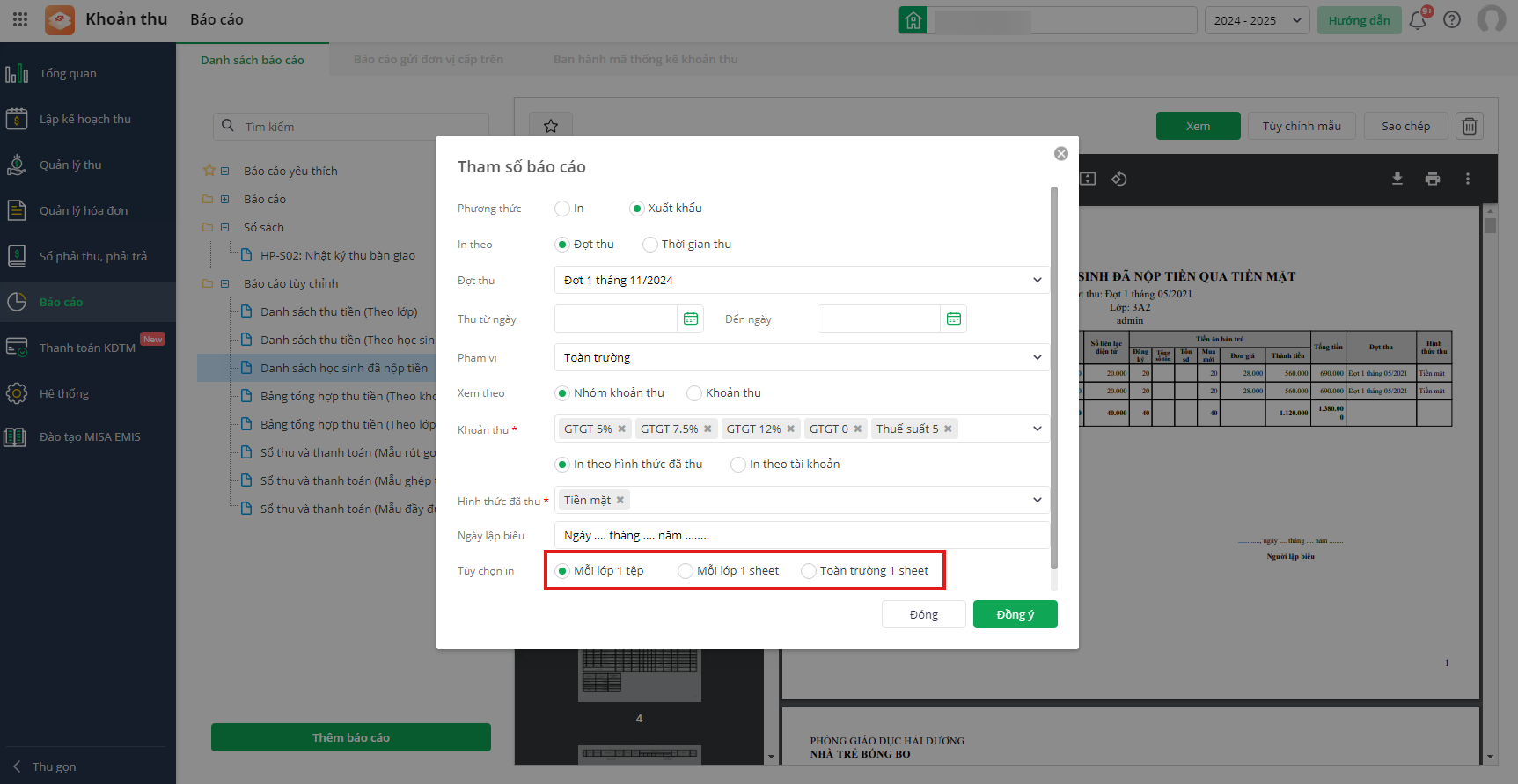Click the trash delete report icon
The width and height of the screenshot is (1518, 784).
click(1470, 126)
